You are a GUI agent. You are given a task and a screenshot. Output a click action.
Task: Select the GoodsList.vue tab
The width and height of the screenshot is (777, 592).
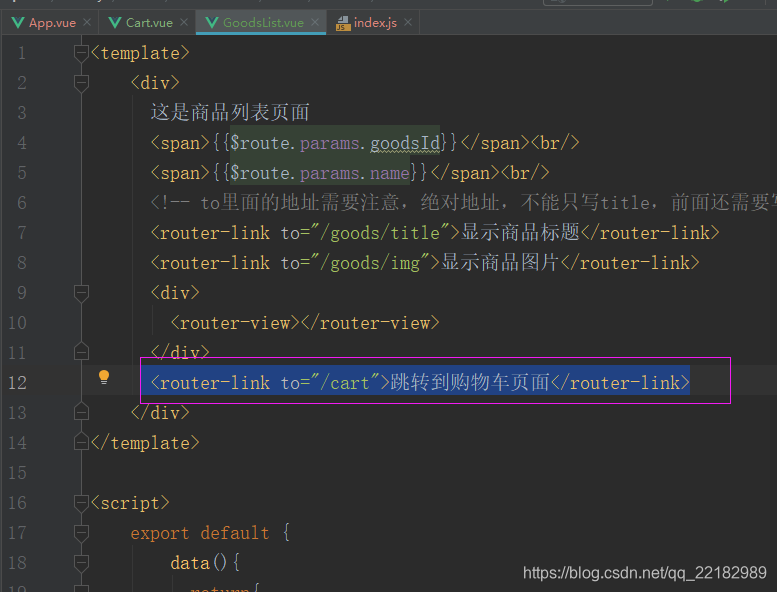(x=263, y=23)
